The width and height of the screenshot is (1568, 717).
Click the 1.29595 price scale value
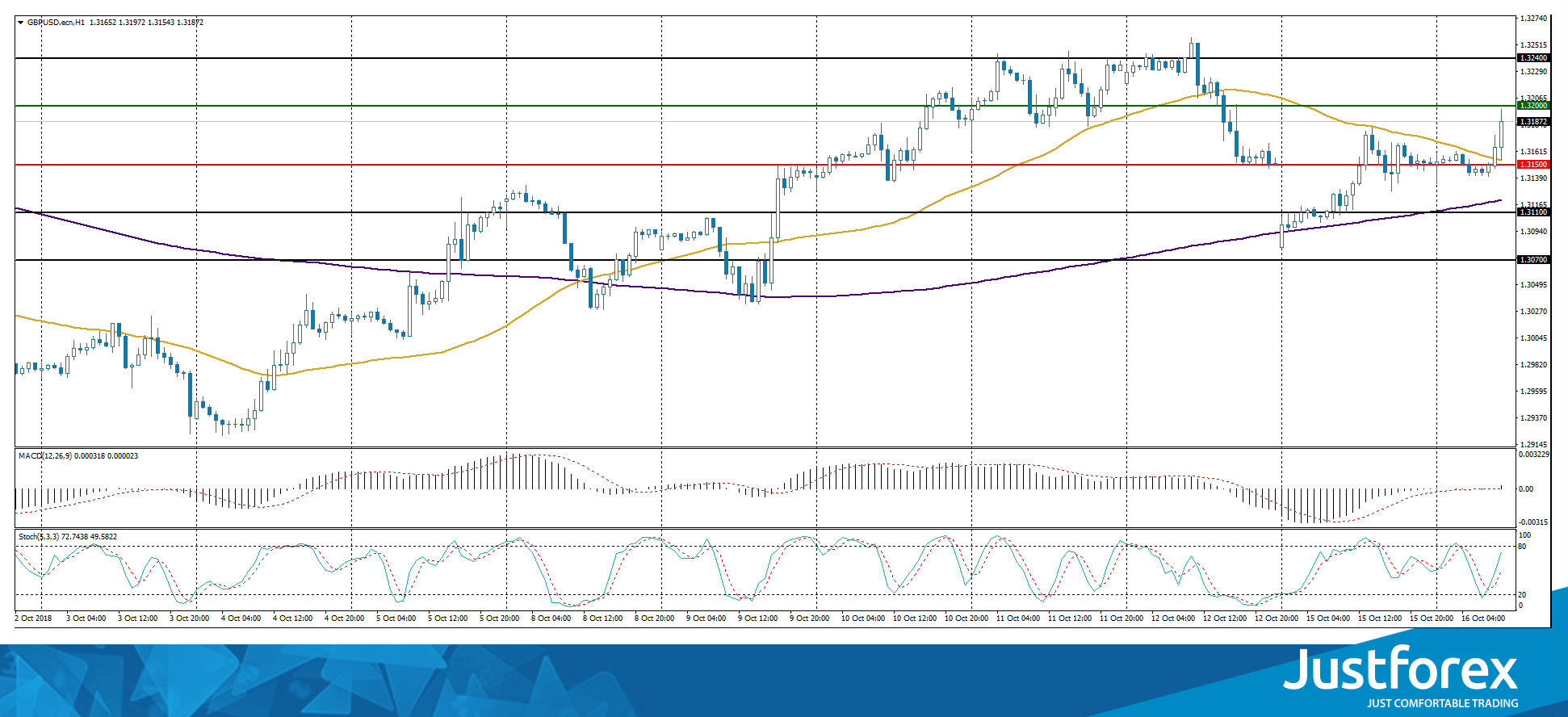click(1533, 392)
